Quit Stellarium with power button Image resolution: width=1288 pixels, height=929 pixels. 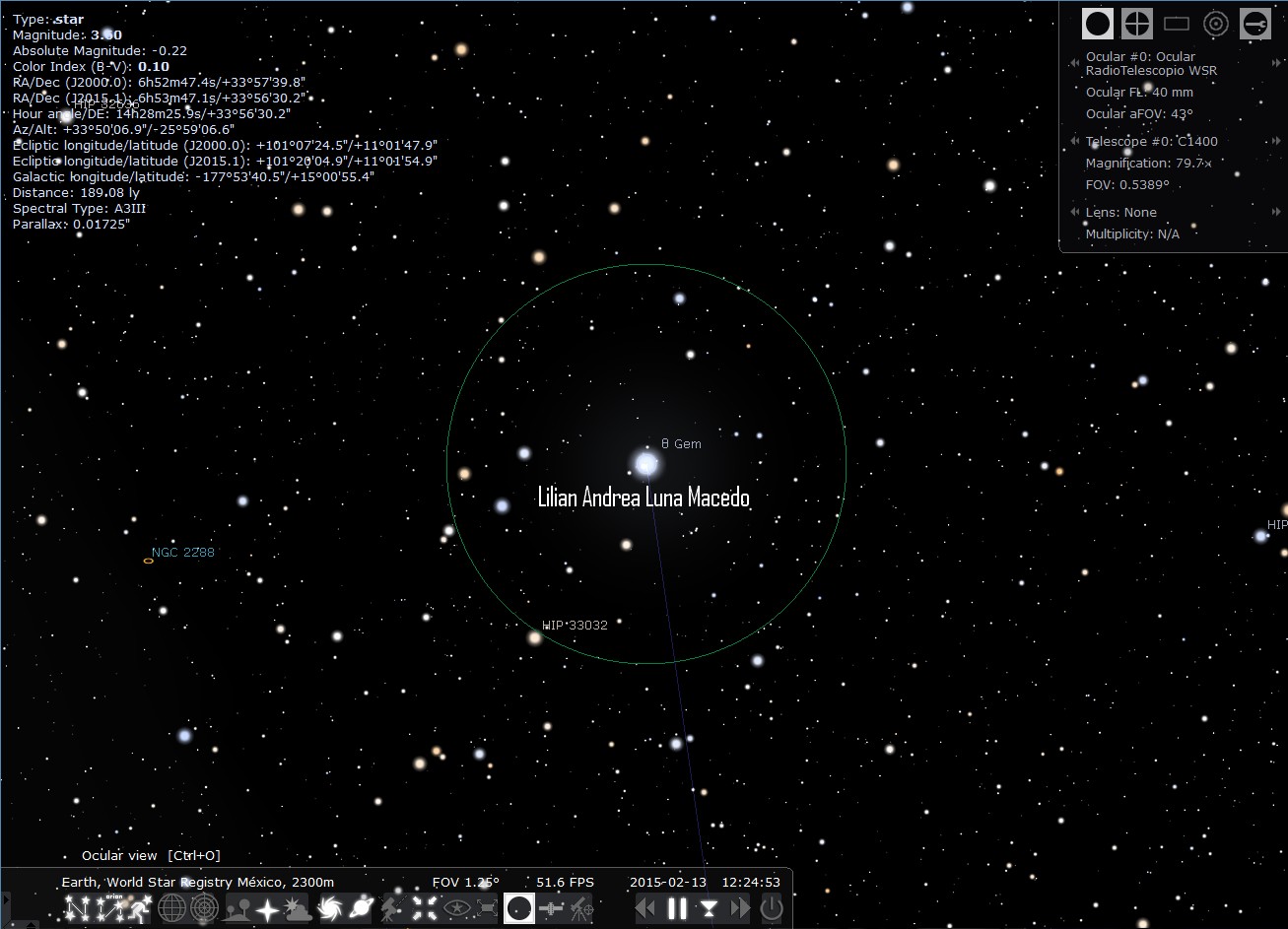tap(772, 908)
